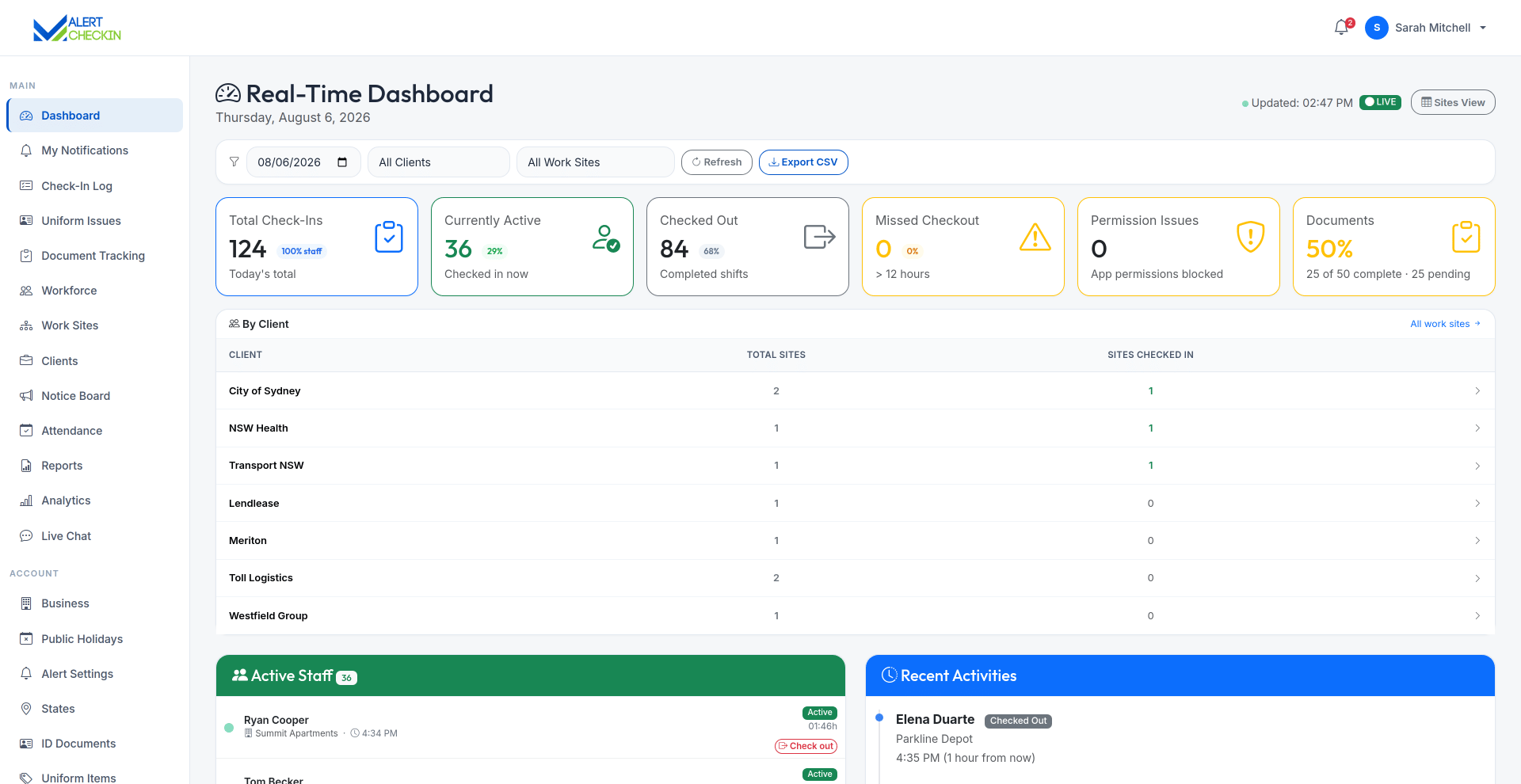Click the Recent Activities clock icon
Viewport: 1521px width, 784px height.
pos(890,675)
